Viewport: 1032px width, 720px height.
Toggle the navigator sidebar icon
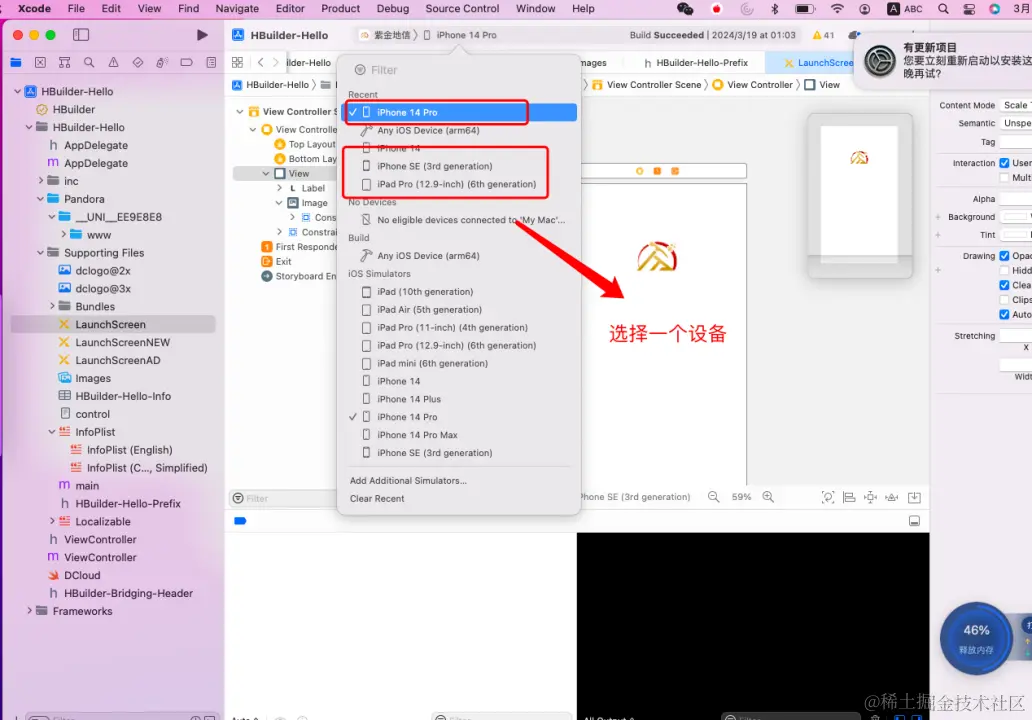[81, 35]
